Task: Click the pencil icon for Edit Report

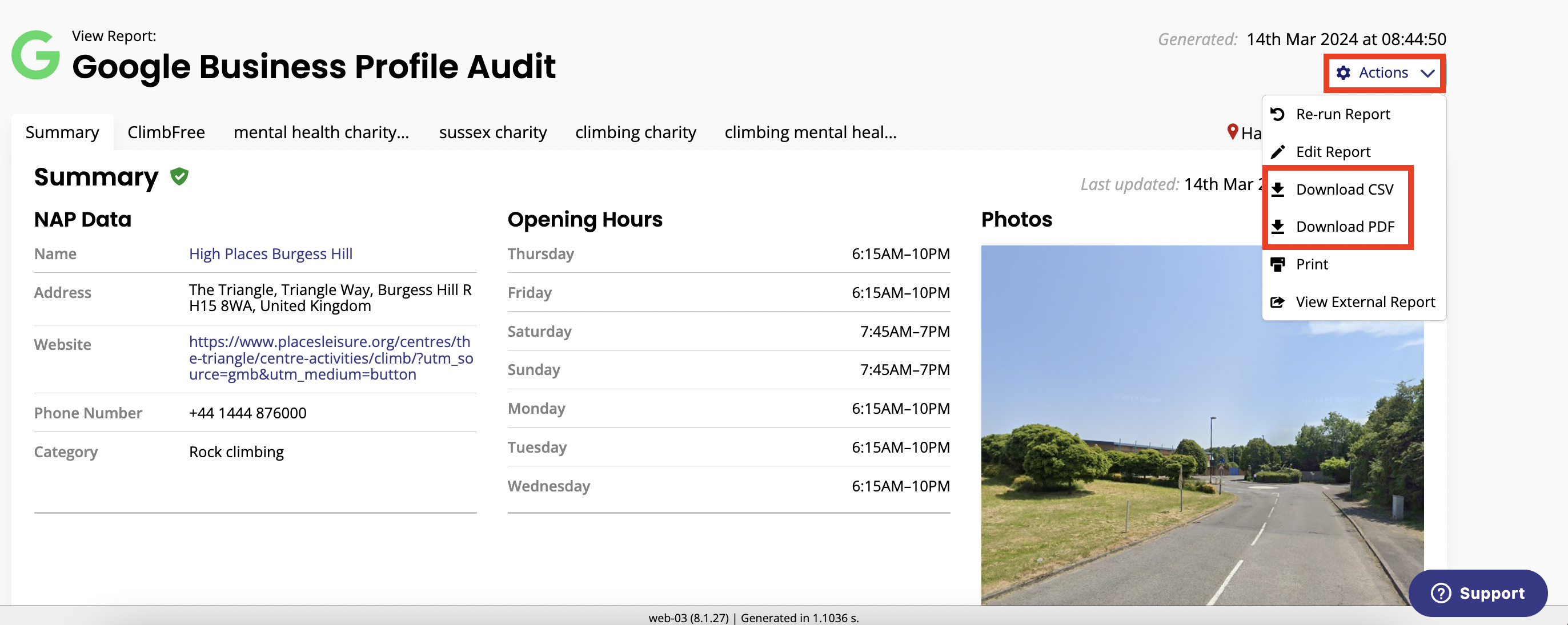Action: click(1278, 152)
